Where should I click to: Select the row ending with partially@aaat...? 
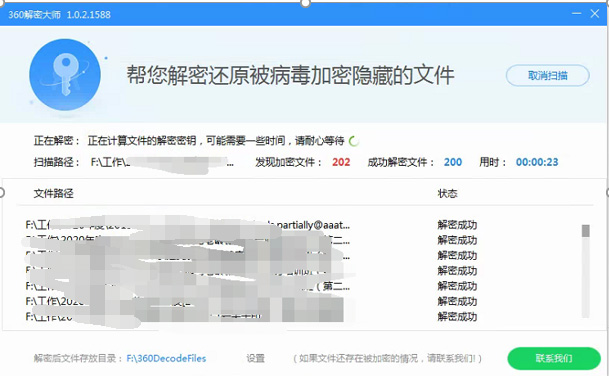tap(251, 225)
